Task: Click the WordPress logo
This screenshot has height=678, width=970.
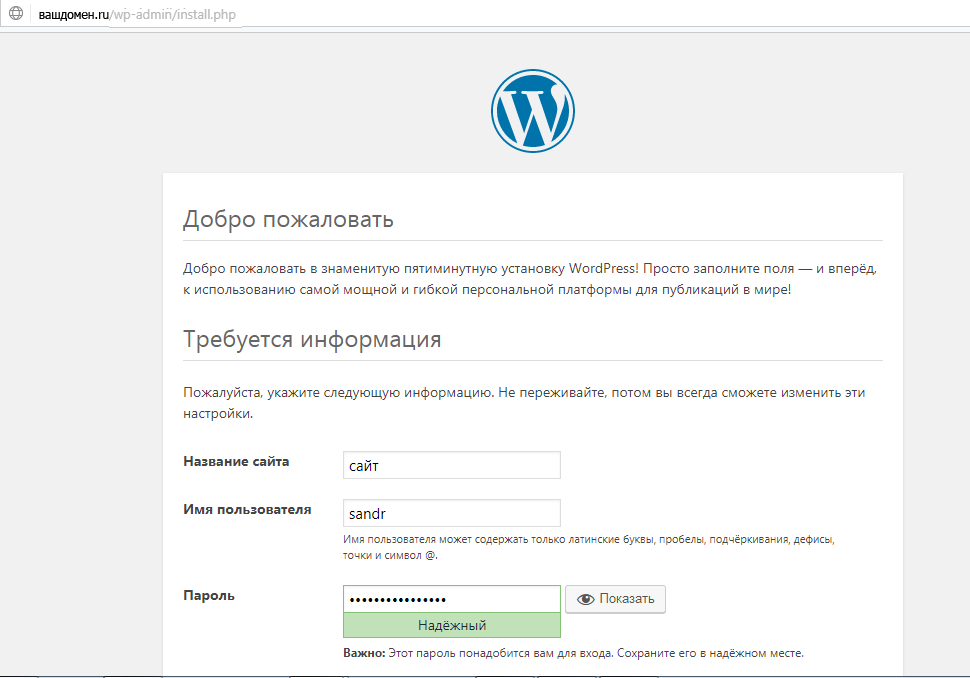Action: [533, 111]
